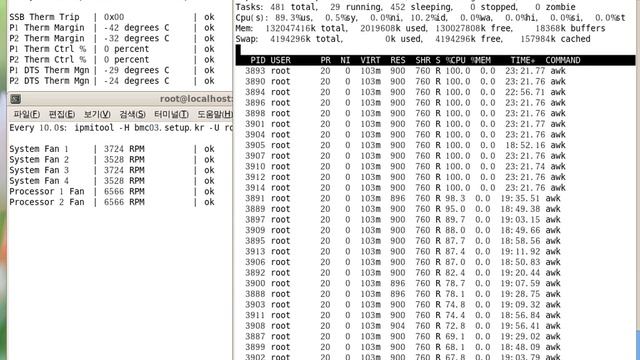Viewport: 640px width, 360px height.
Task: Click the Cpu(s) usage summary line
Action: pos(430,18)
